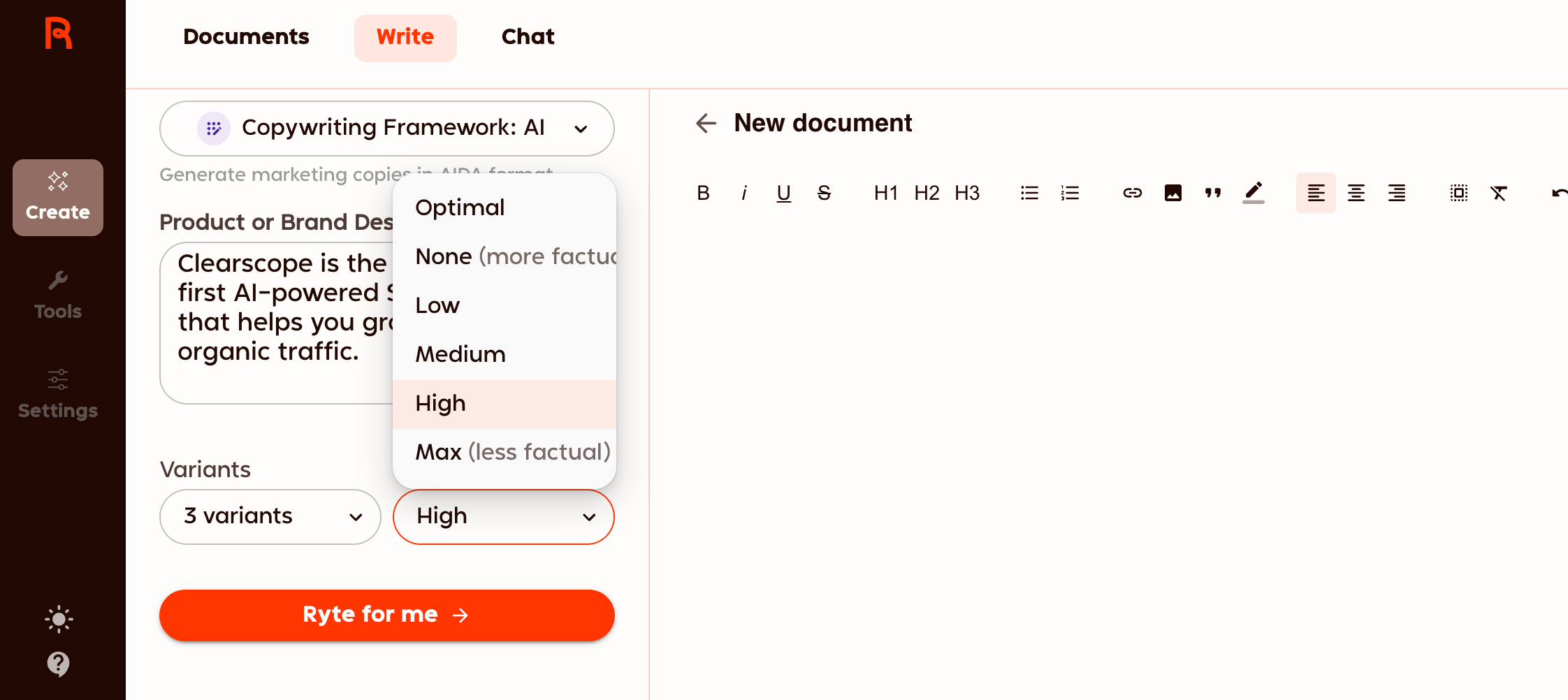Align text left
This screenshot has height=700, width=1568.
pos(1316,193)
